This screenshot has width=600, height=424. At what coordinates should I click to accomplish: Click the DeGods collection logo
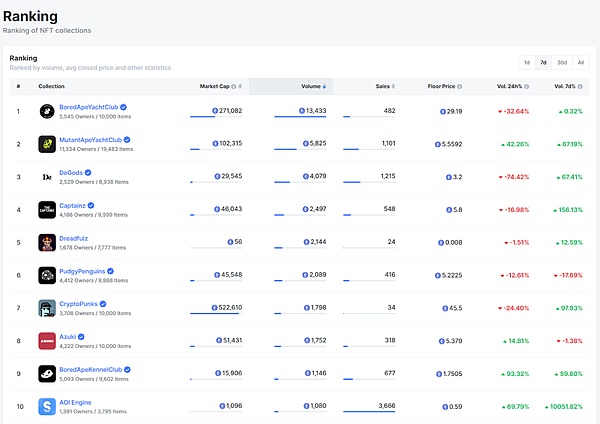[47, 177]
